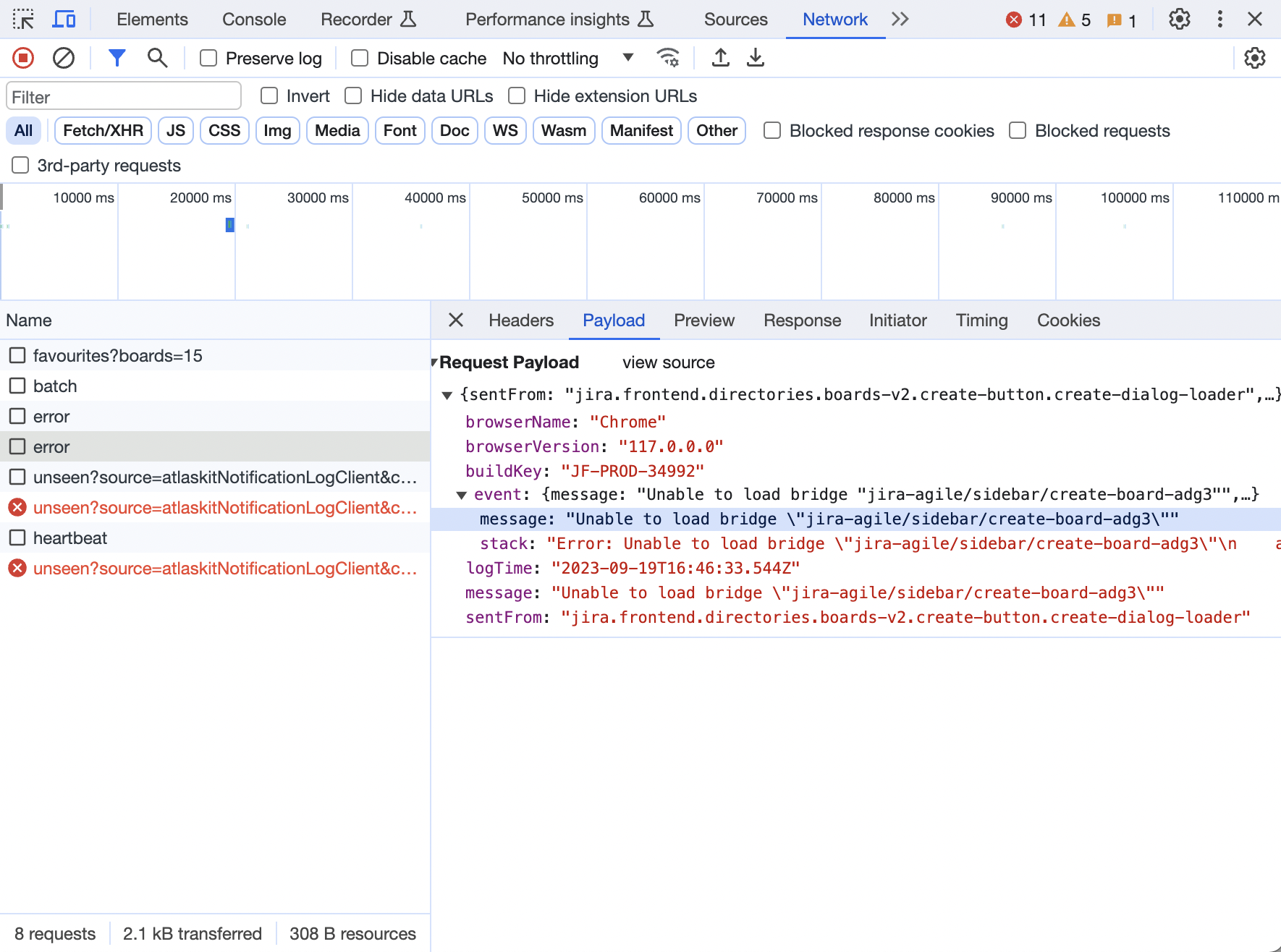
Task: Filter requests by CSS type
Action: [224, 131]
